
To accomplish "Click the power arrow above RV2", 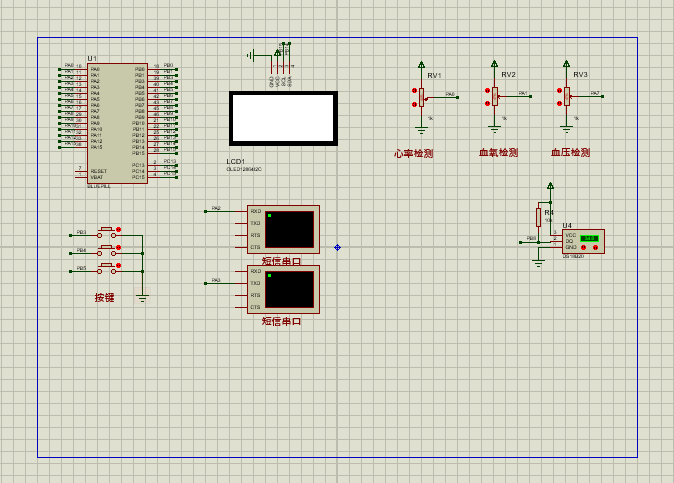I will (x=495, y=64).
